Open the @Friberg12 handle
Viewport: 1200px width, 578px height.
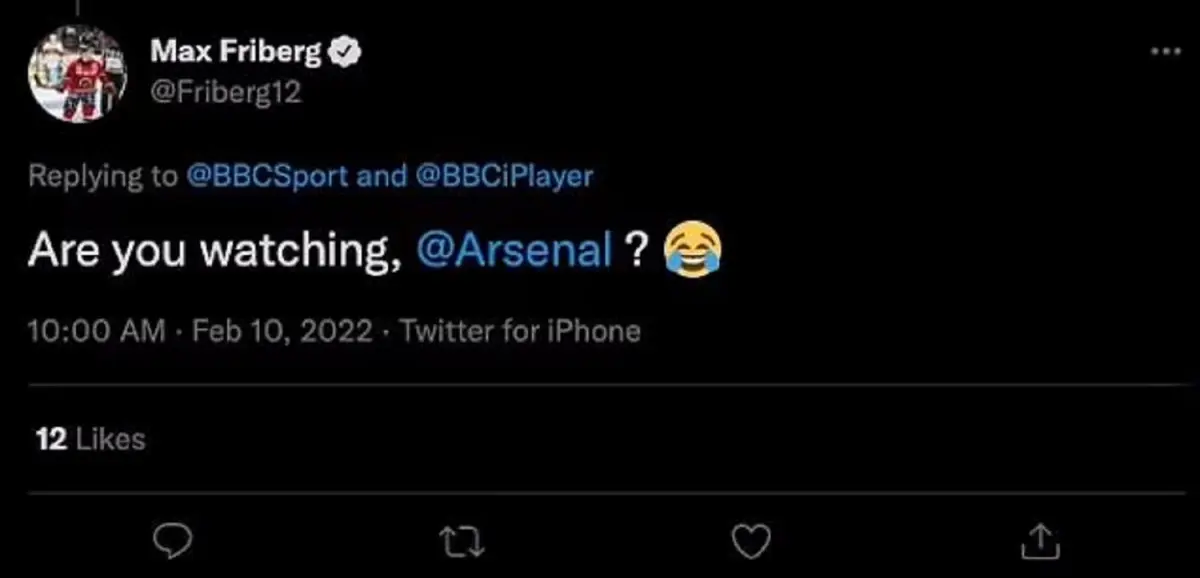[225, 91]
